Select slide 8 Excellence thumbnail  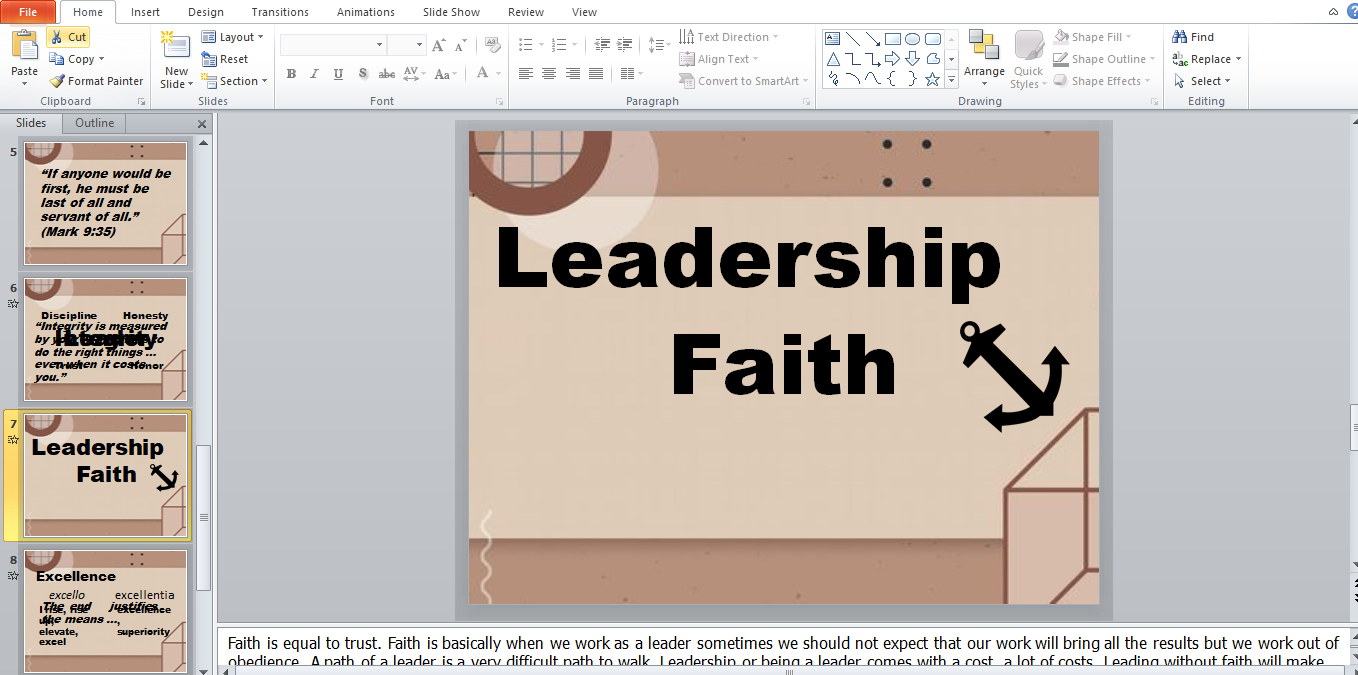(x=106, y=611)
